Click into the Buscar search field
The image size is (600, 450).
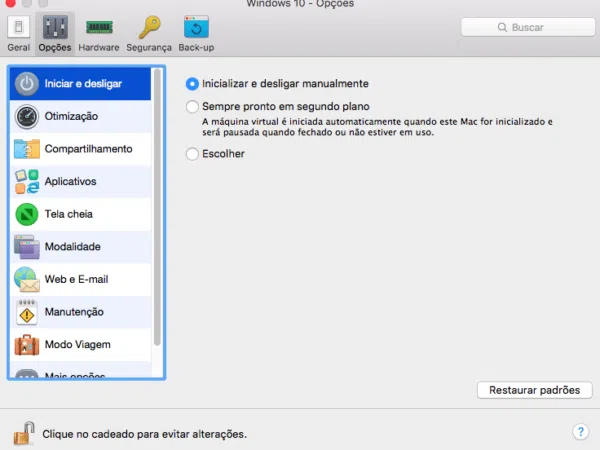click(x=528, y=27)
